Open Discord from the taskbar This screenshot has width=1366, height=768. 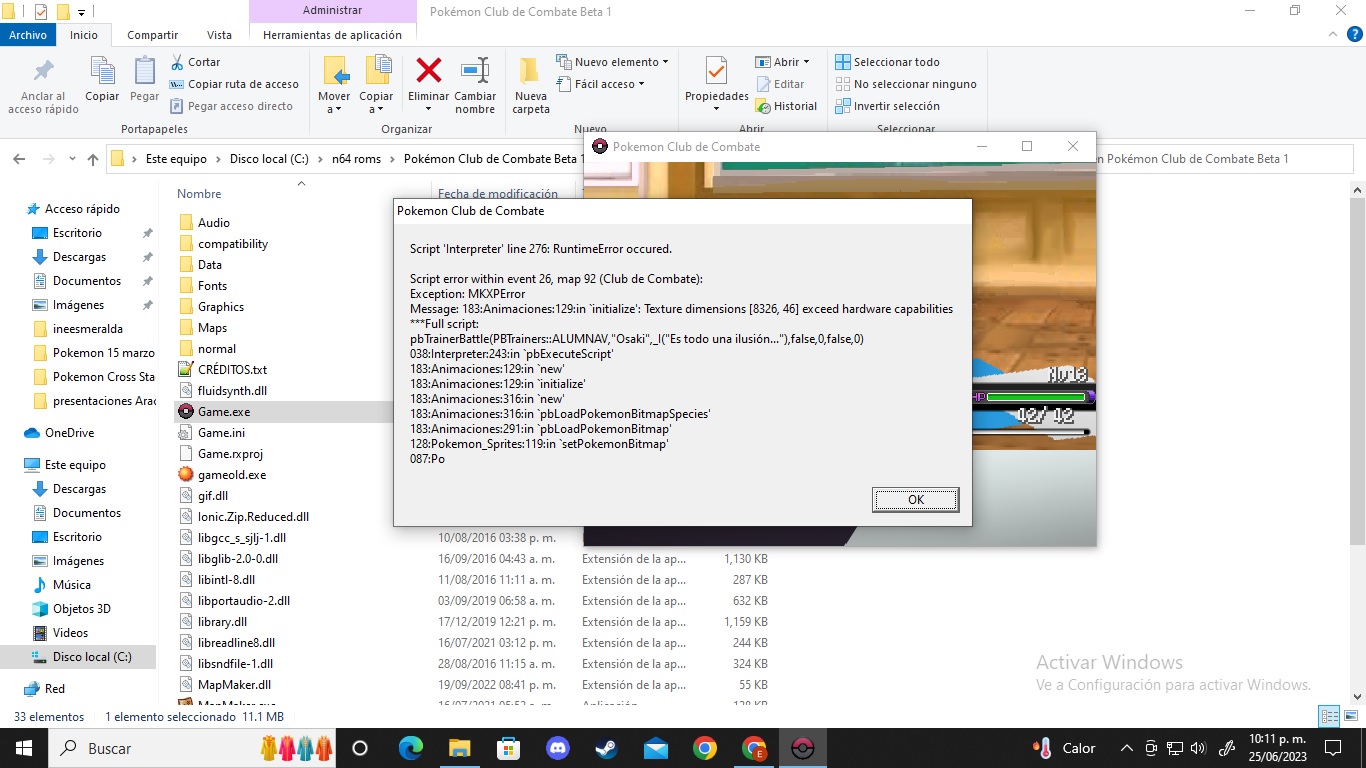pos(557,748)
